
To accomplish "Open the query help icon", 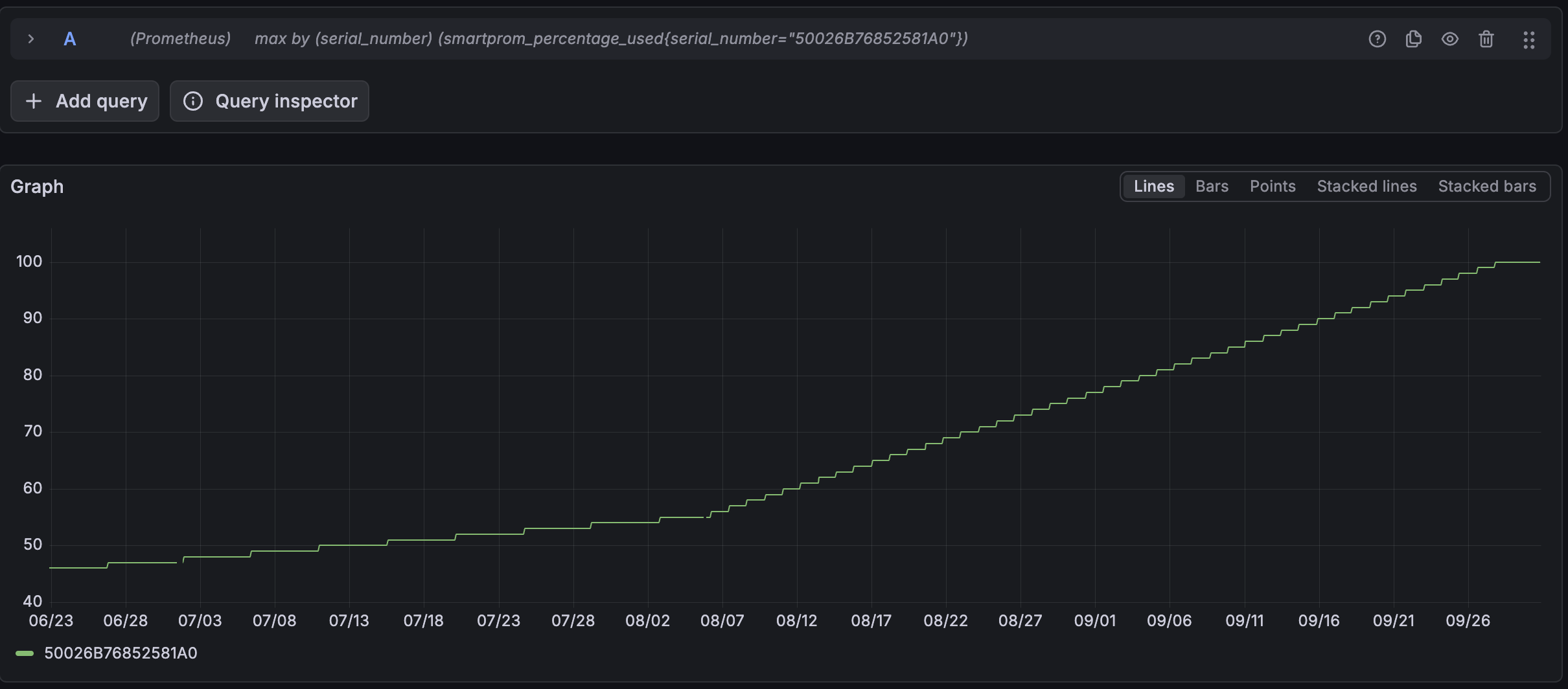I will tap(1377, 39).
